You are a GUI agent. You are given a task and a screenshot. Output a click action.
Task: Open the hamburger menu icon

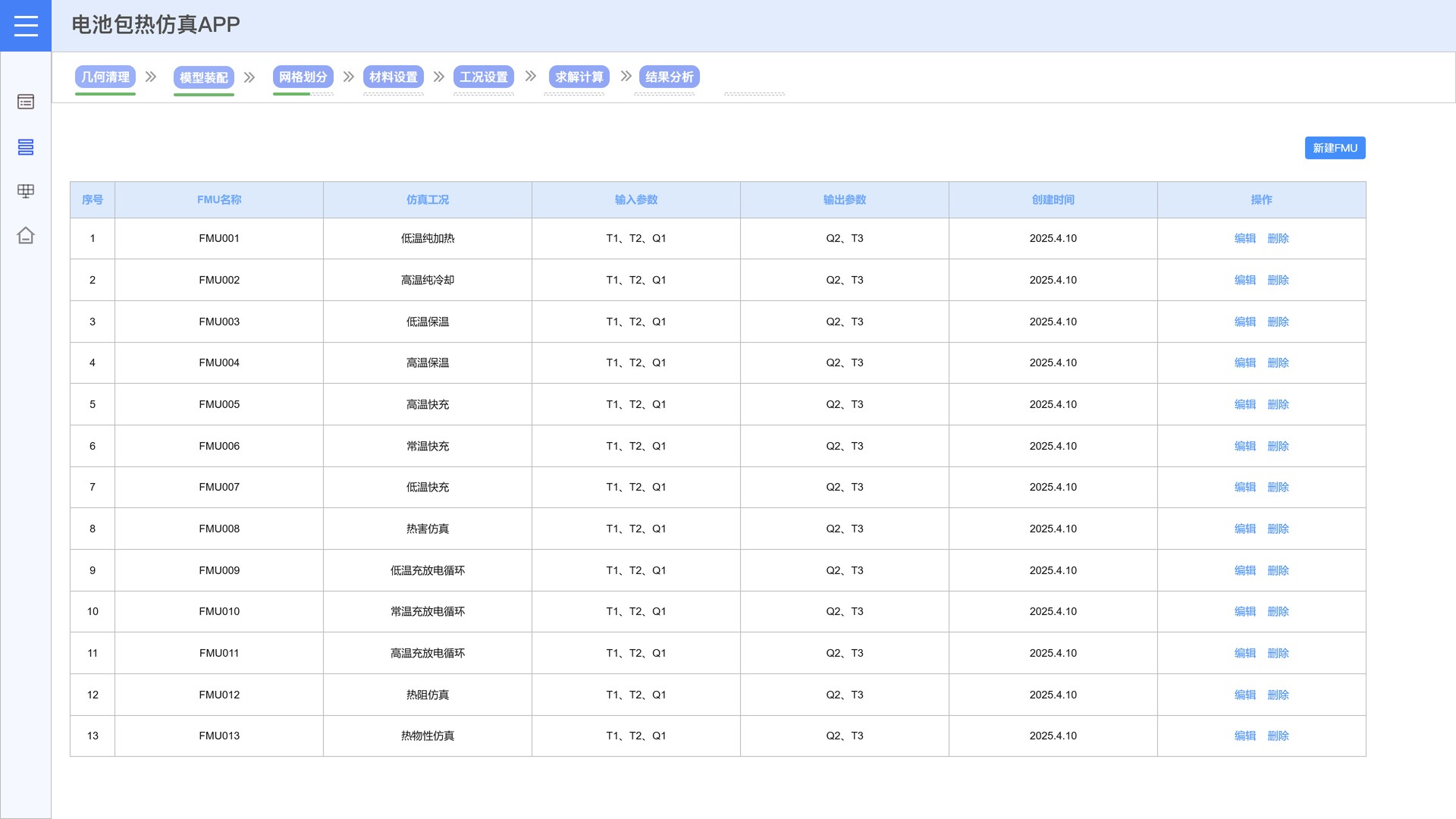click(x=26, y=26)
